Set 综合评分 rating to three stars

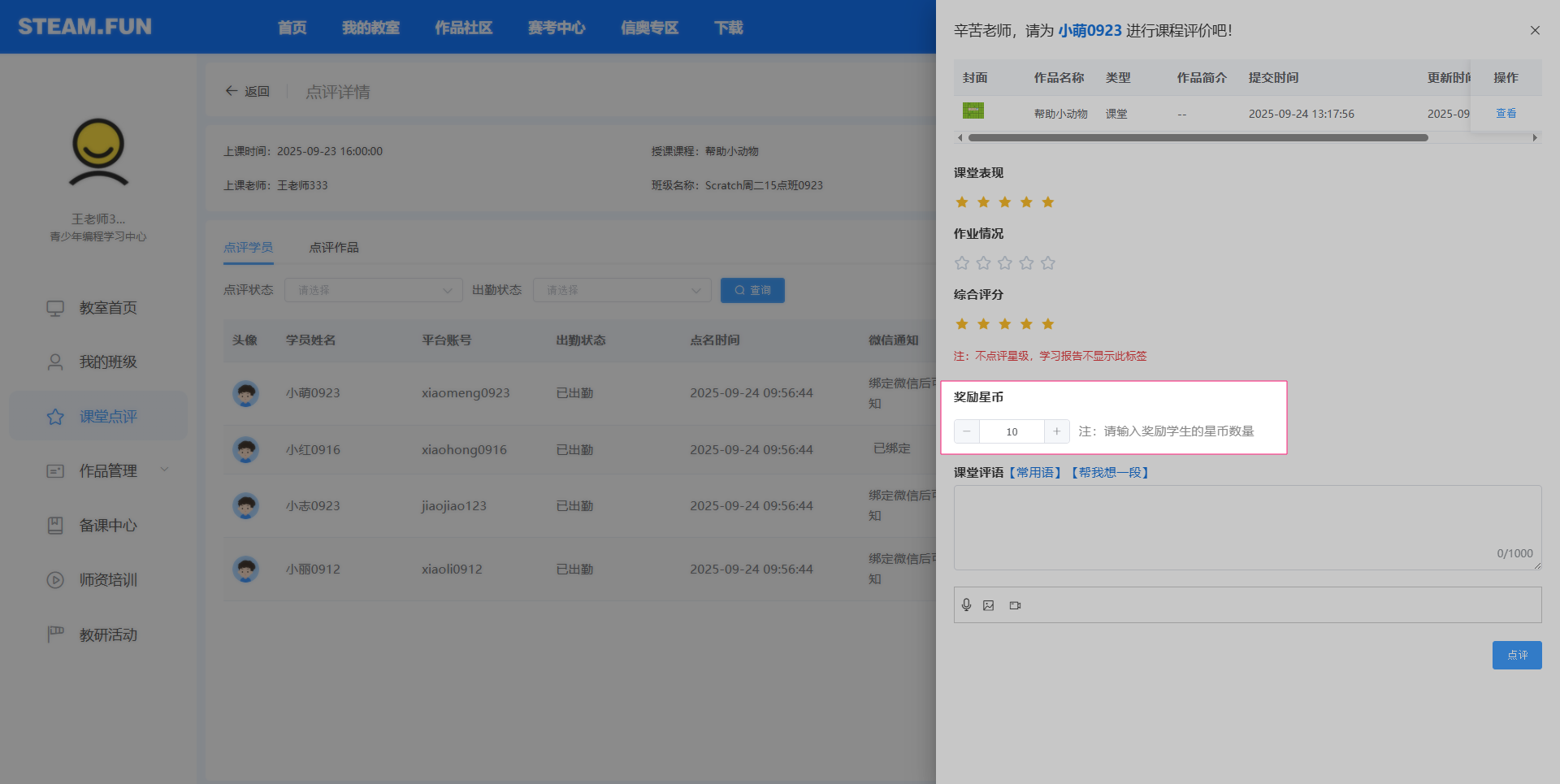(x=1005, y=324)
